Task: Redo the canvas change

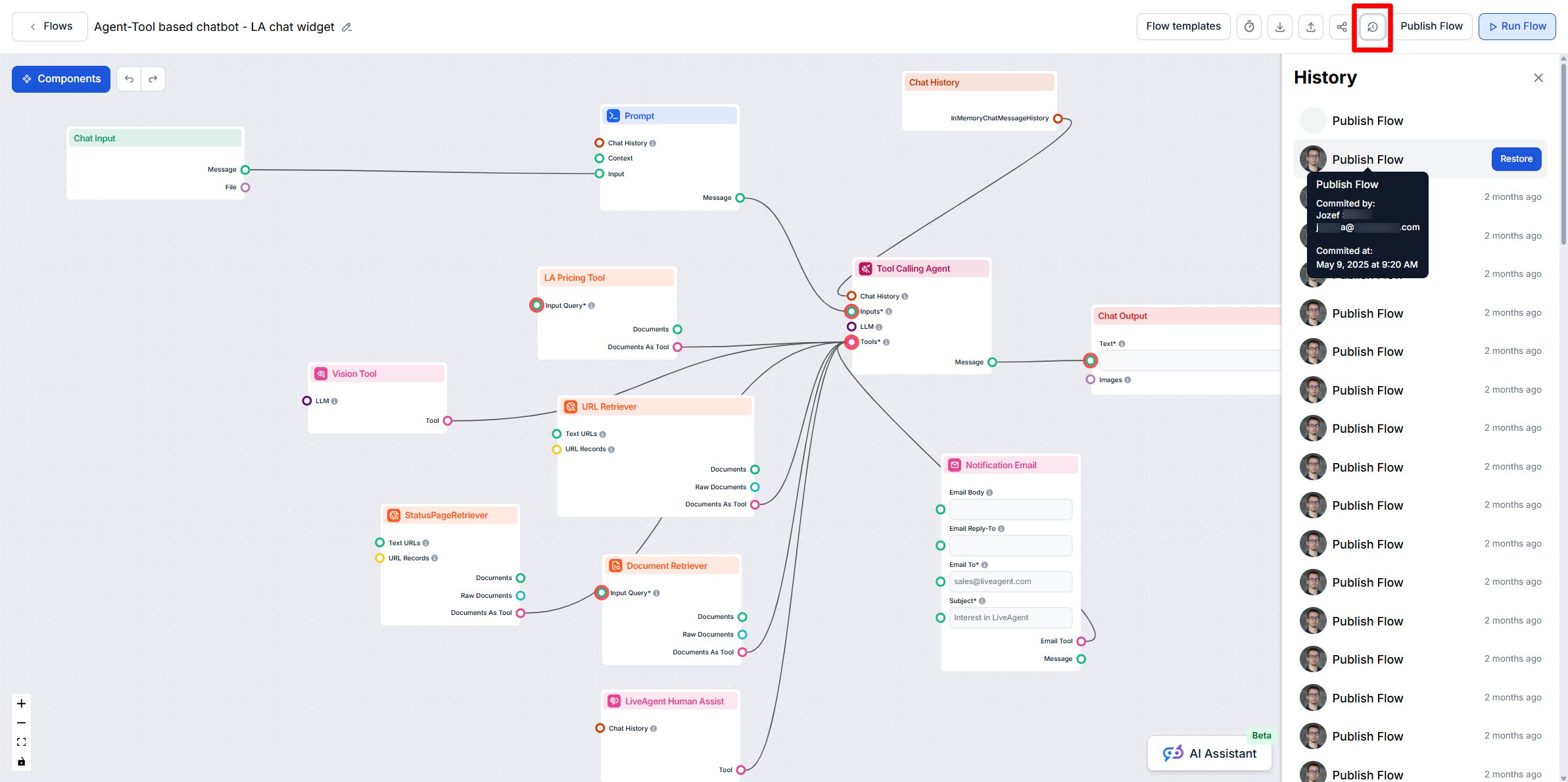Action: 153,78
